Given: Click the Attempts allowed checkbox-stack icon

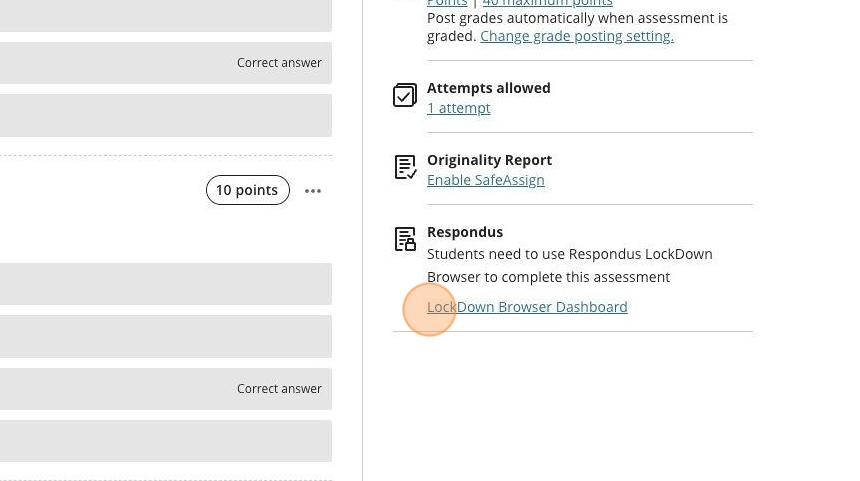Looking at the screenshot, I should tap(405, 95).
